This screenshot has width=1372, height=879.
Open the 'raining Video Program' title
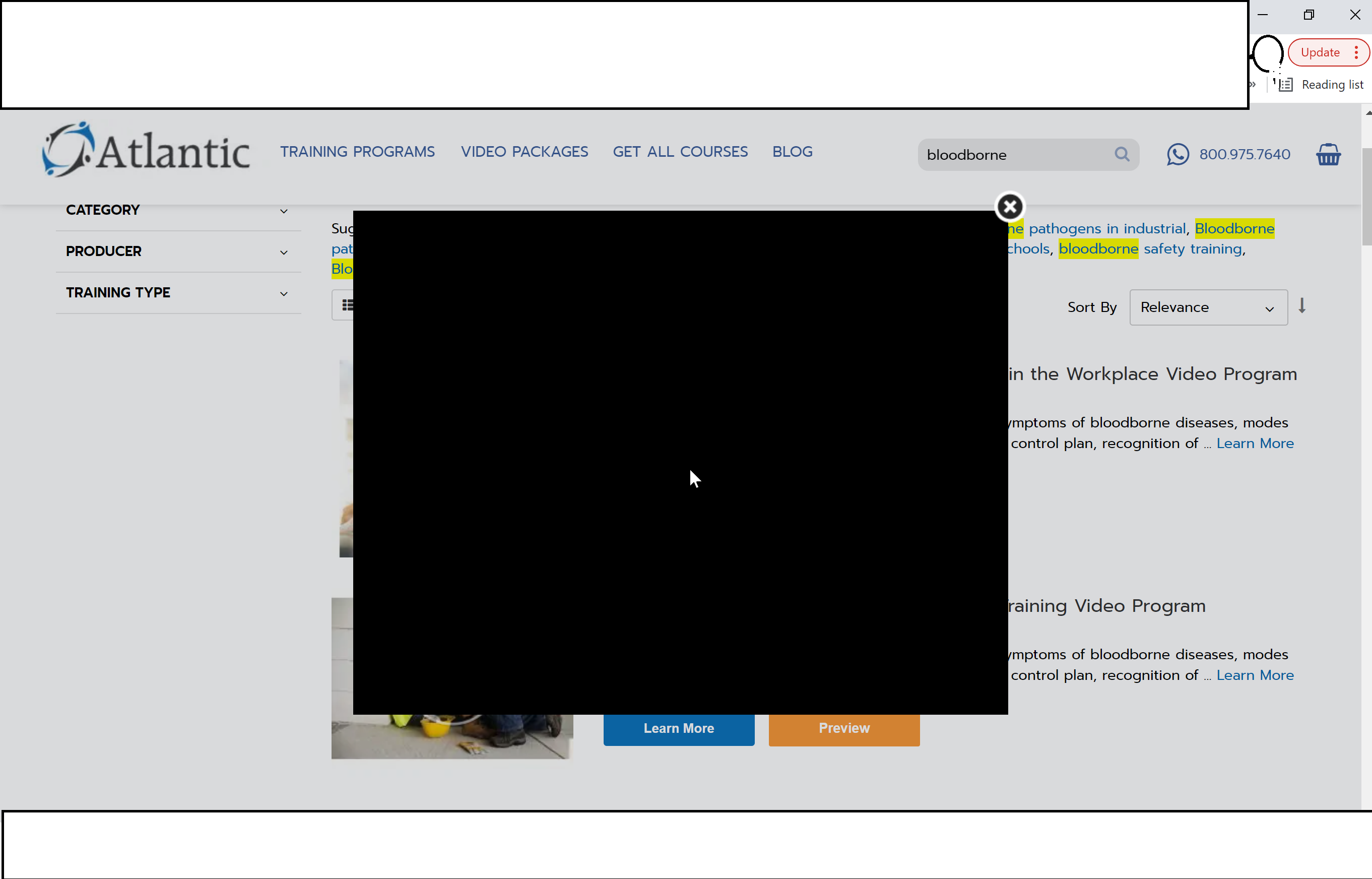1107,606
